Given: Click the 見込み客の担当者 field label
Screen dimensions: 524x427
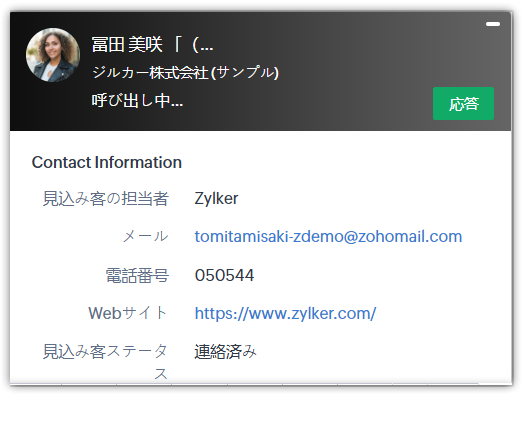Looking at the screenshot, I should pyautogui.click(x=105, y=198).
